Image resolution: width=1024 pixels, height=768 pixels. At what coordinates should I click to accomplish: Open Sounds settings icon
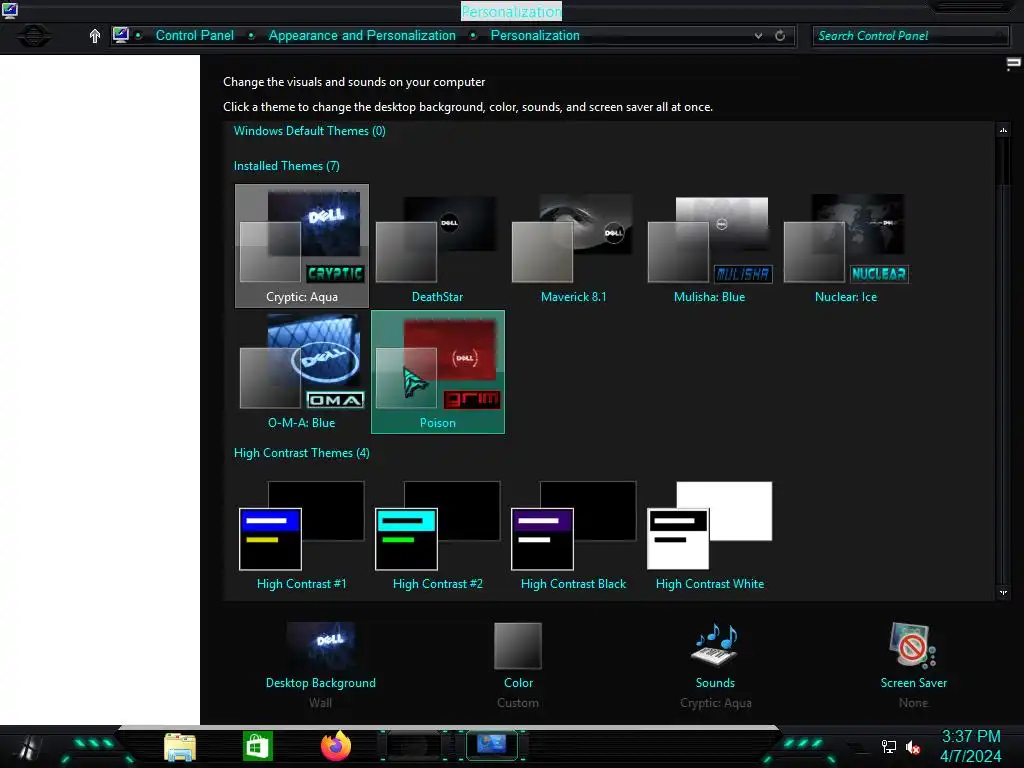tap(715, 645)
